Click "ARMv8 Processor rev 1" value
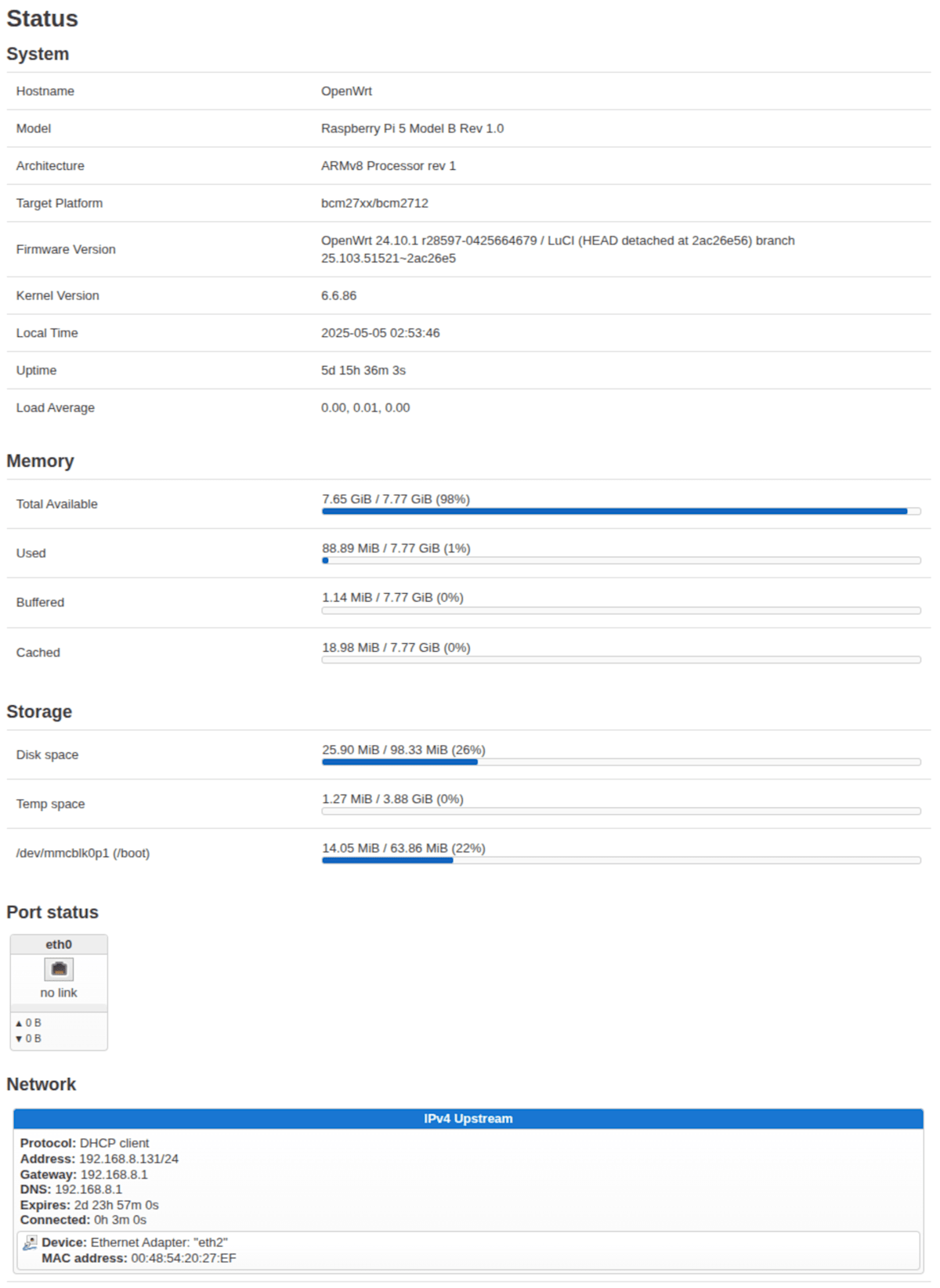 coord(389,166)
